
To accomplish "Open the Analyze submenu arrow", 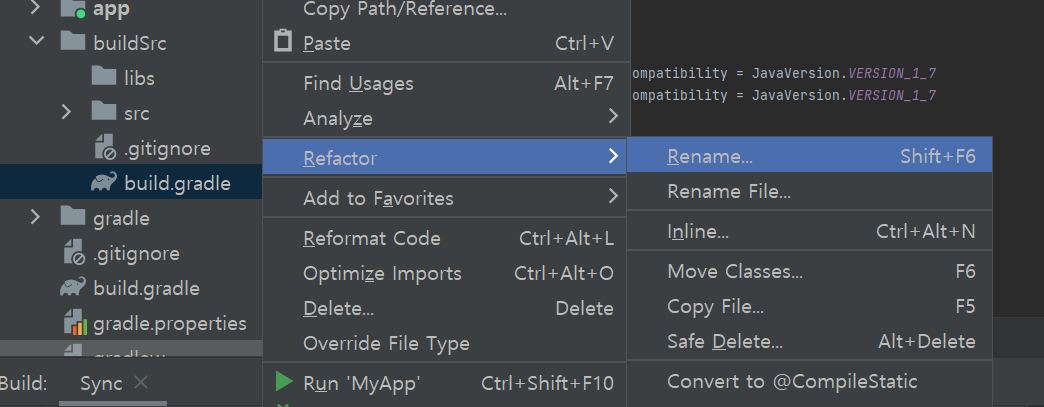I will pos(613,117).
